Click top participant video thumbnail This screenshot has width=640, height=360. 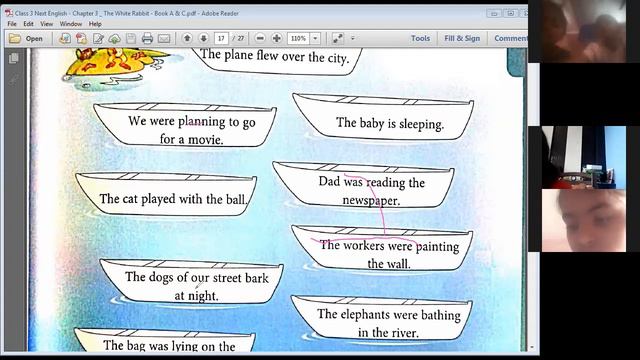tap(584, 31)
